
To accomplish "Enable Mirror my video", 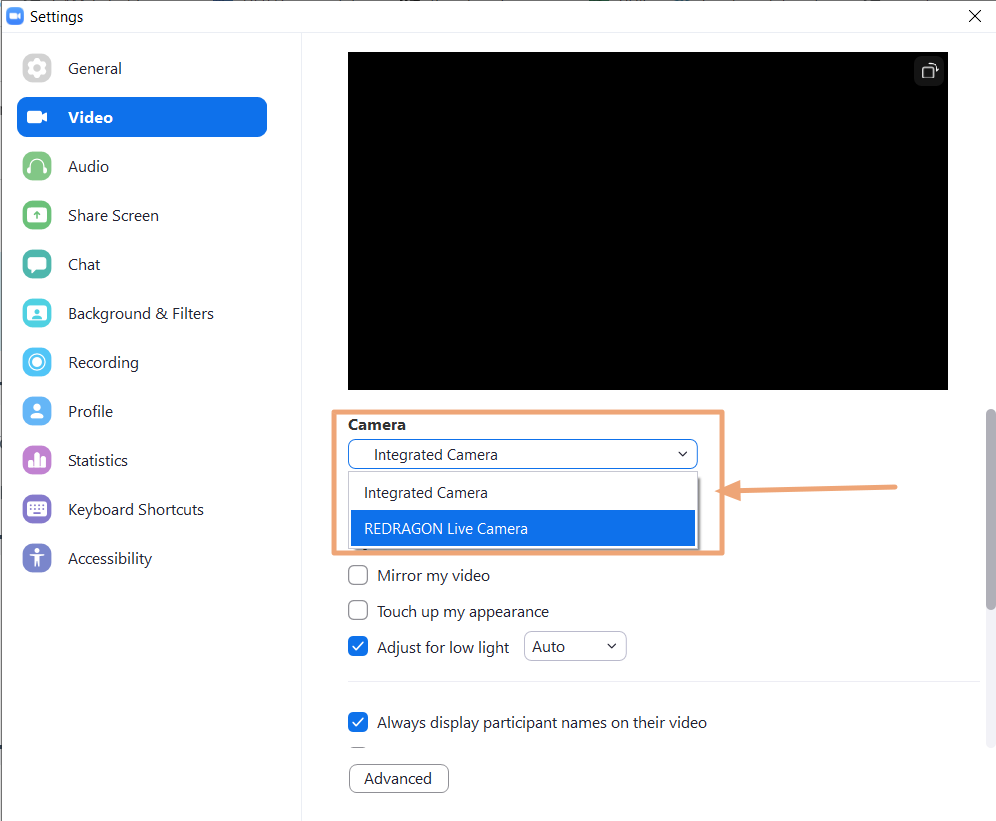I will click(x=358, y=575).
